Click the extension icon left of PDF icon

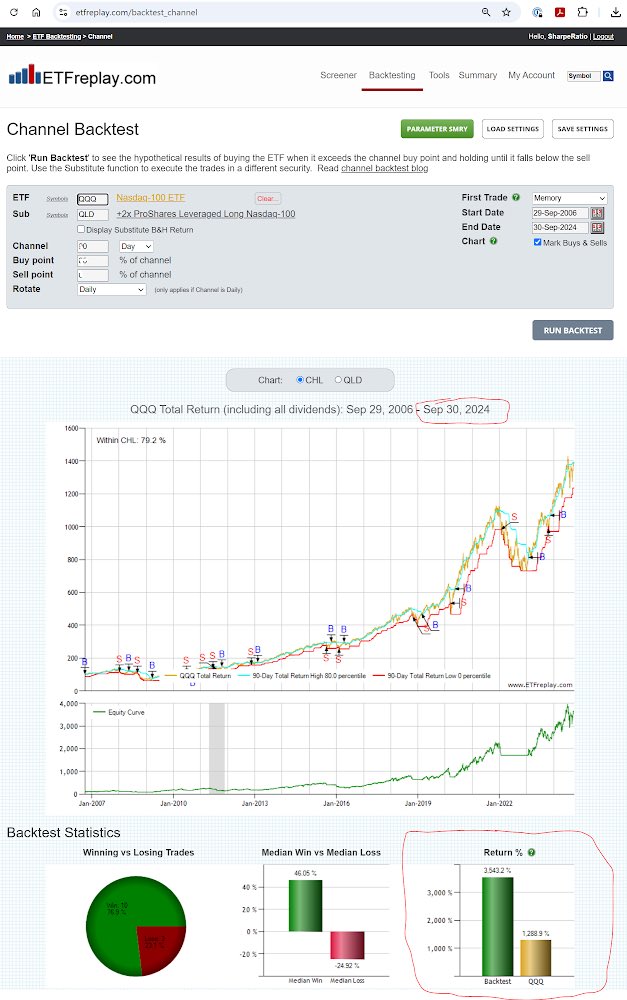537,12
